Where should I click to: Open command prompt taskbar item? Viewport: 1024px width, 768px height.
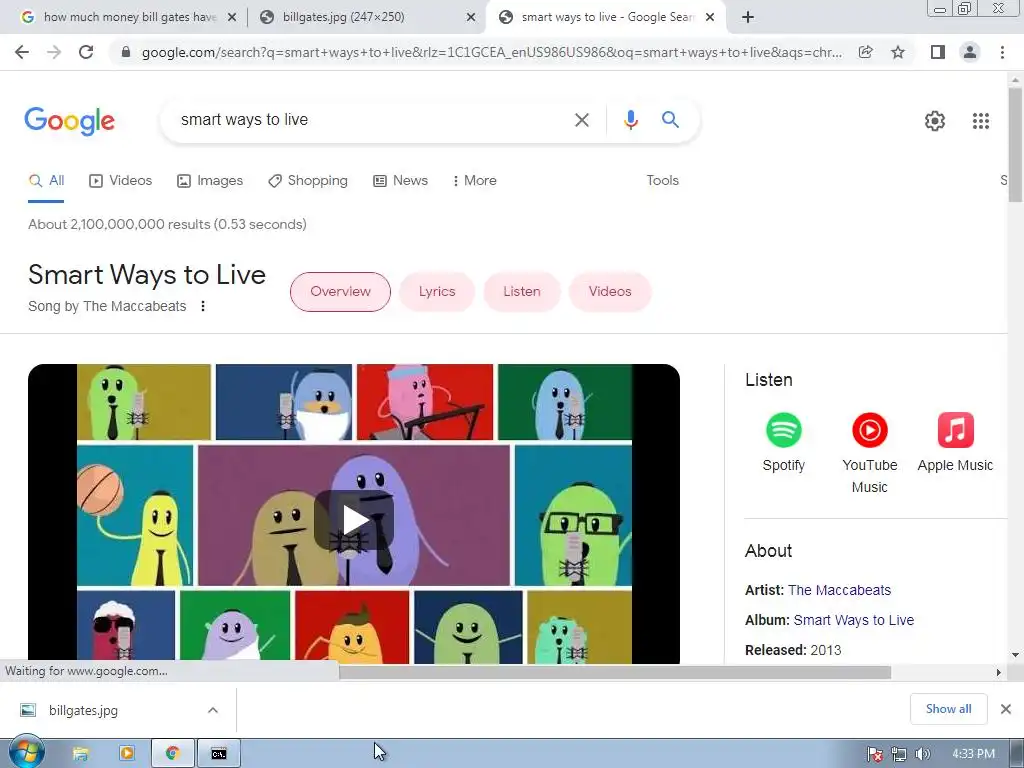click(x=219, y=754)
